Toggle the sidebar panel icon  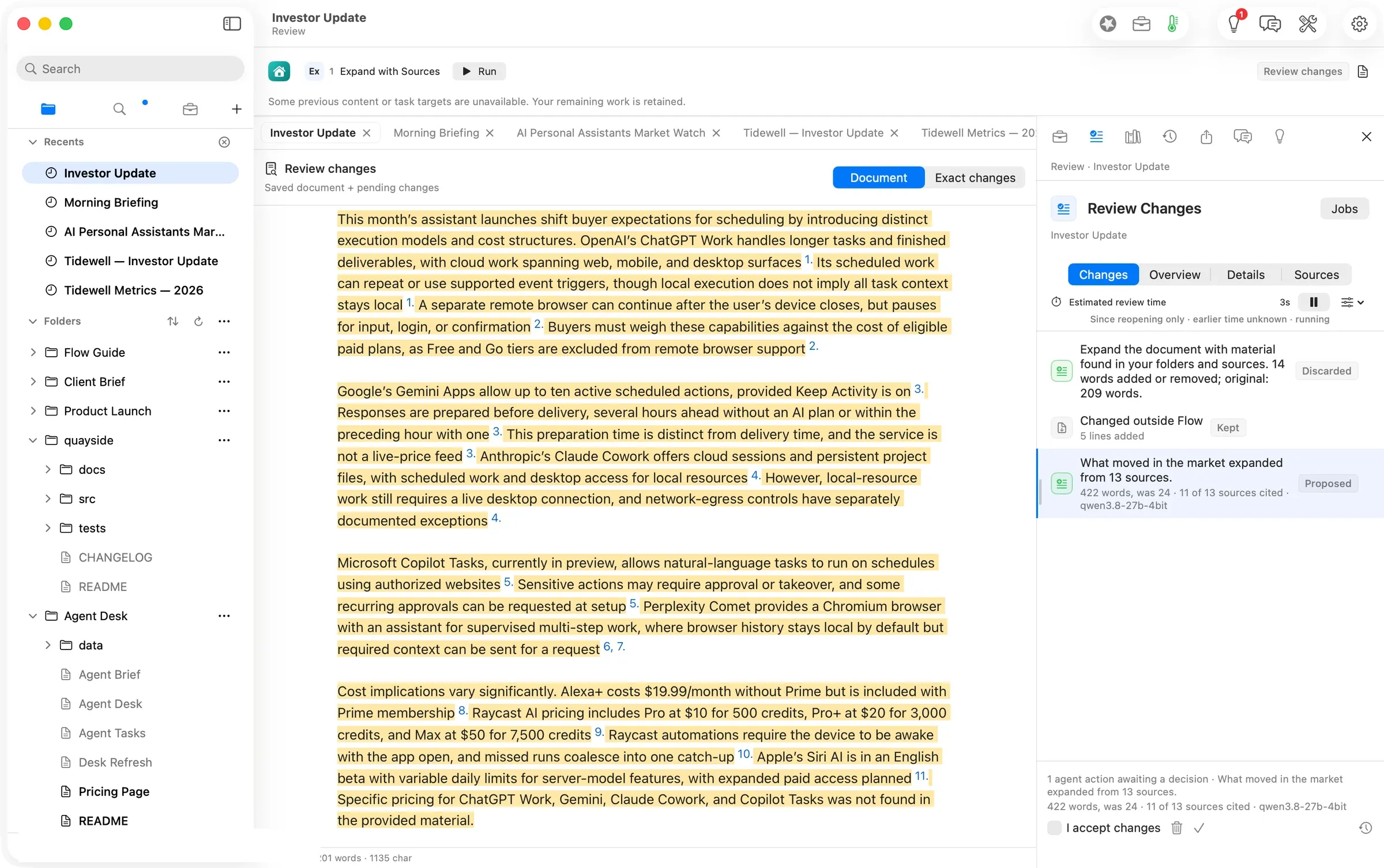click(x=232, y=24)
